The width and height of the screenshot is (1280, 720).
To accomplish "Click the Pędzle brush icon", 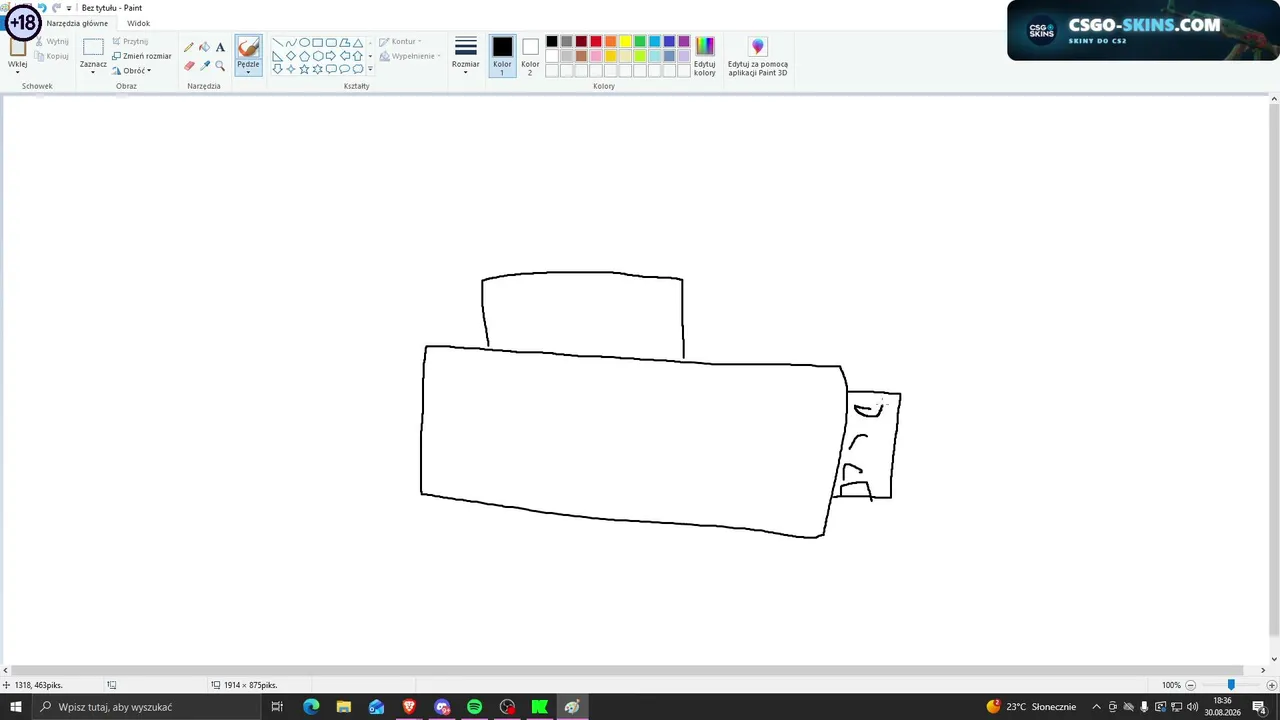I will coord(248,47).
